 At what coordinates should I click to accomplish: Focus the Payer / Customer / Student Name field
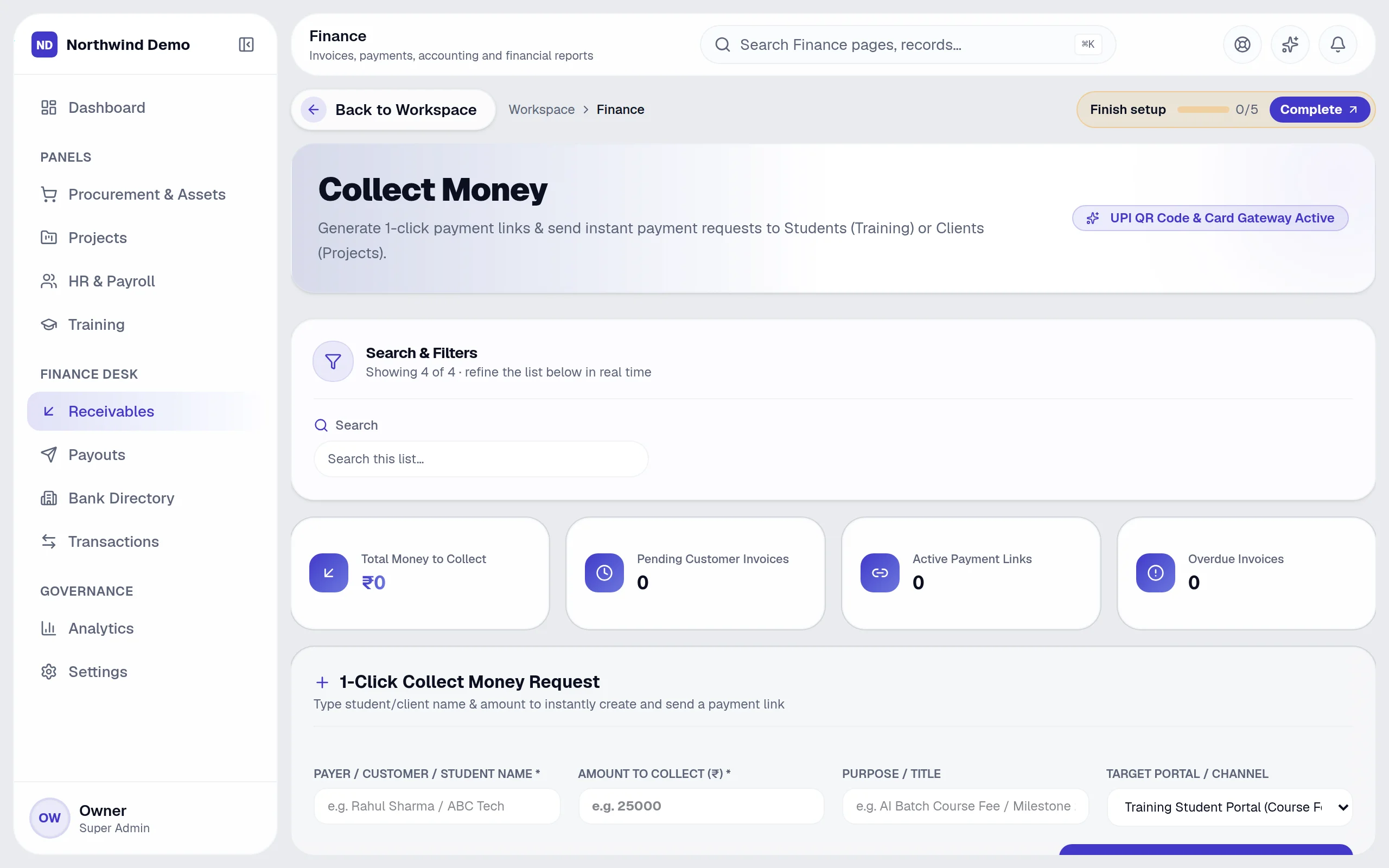pos(437,806)
